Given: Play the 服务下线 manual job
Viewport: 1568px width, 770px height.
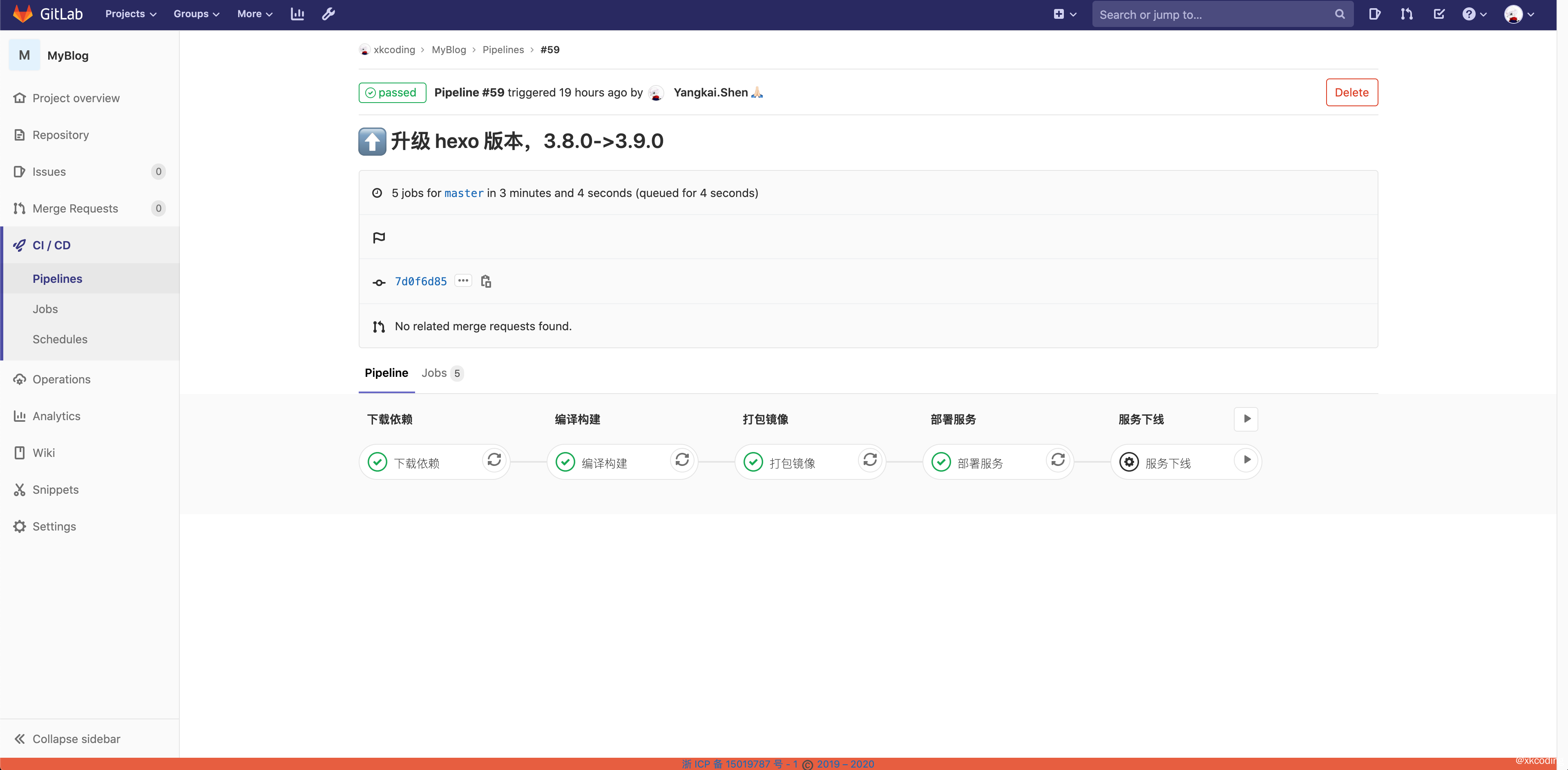Looking at the screenshot, I should tap(1246, 460).
